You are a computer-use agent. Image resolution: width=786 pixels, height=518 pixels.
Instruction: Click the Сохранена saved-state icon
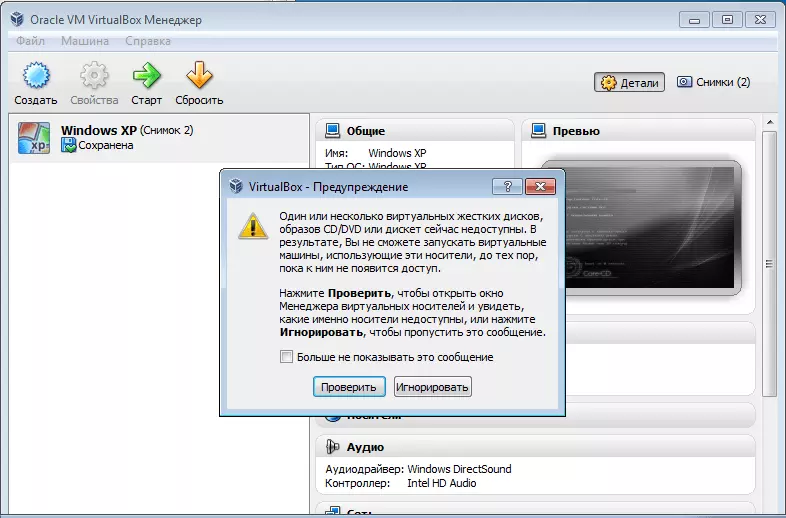click(x=68, y=145)
